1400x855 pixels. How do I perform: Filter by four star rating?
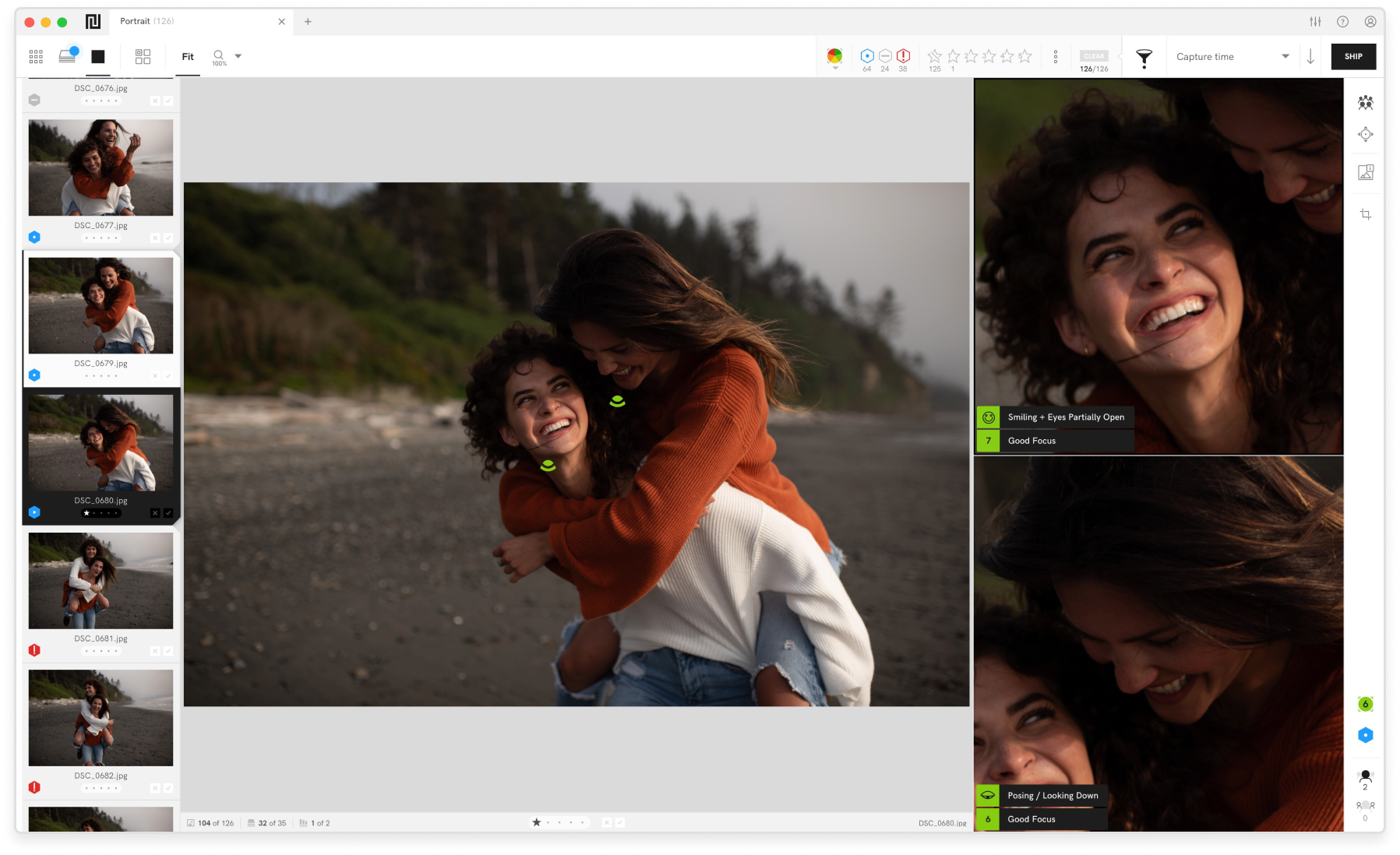(x=1007, y=56)
